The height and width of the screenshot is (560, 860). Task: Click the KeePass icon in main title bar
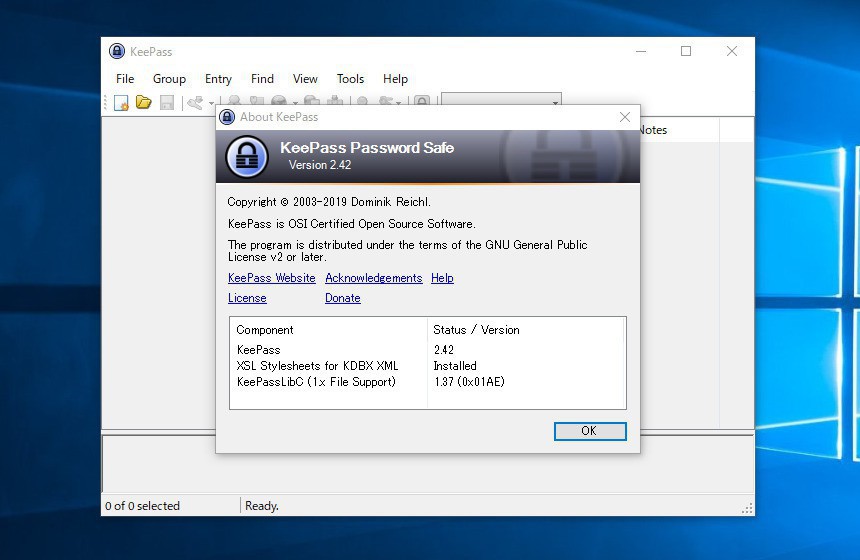(117, 52)
